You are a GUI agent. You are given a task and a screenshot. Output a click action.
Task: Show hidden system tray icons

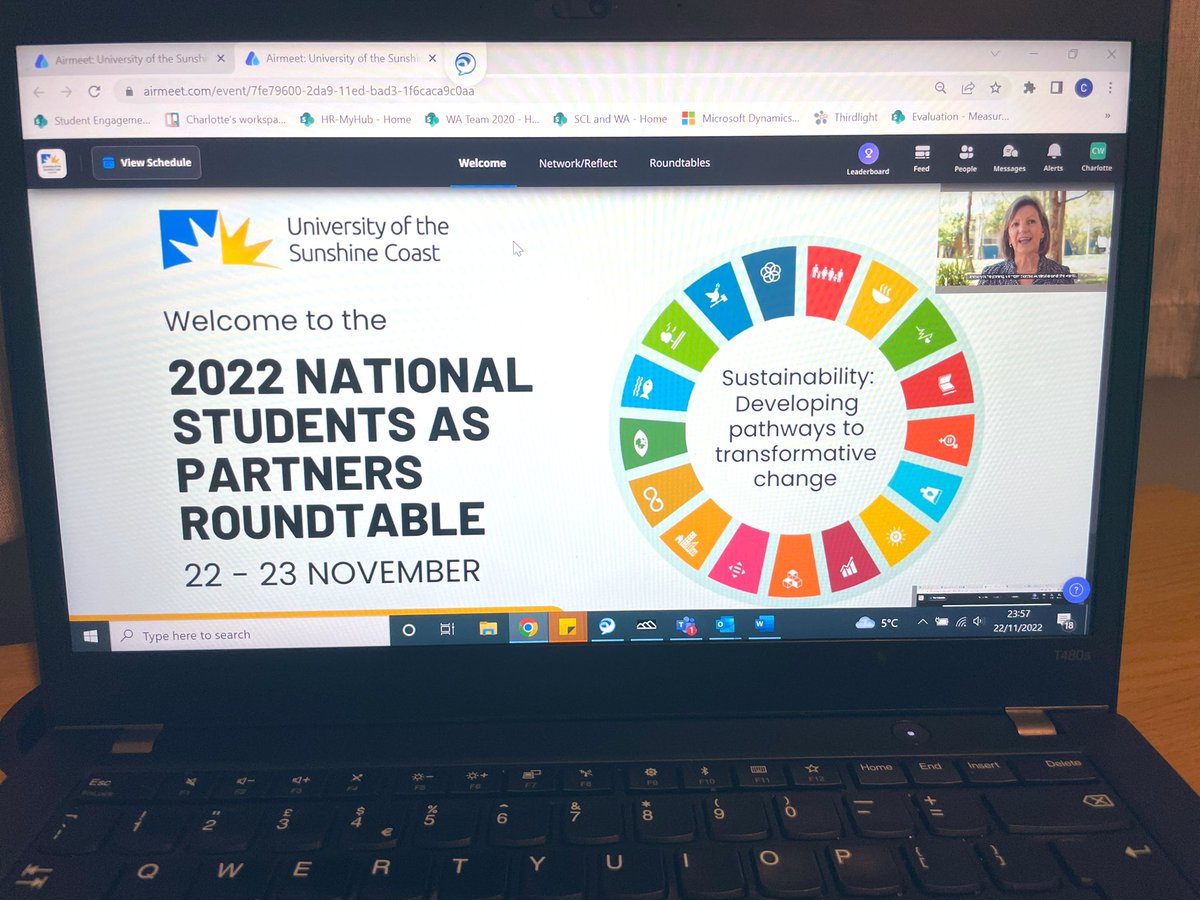click(x=922, y=622)
